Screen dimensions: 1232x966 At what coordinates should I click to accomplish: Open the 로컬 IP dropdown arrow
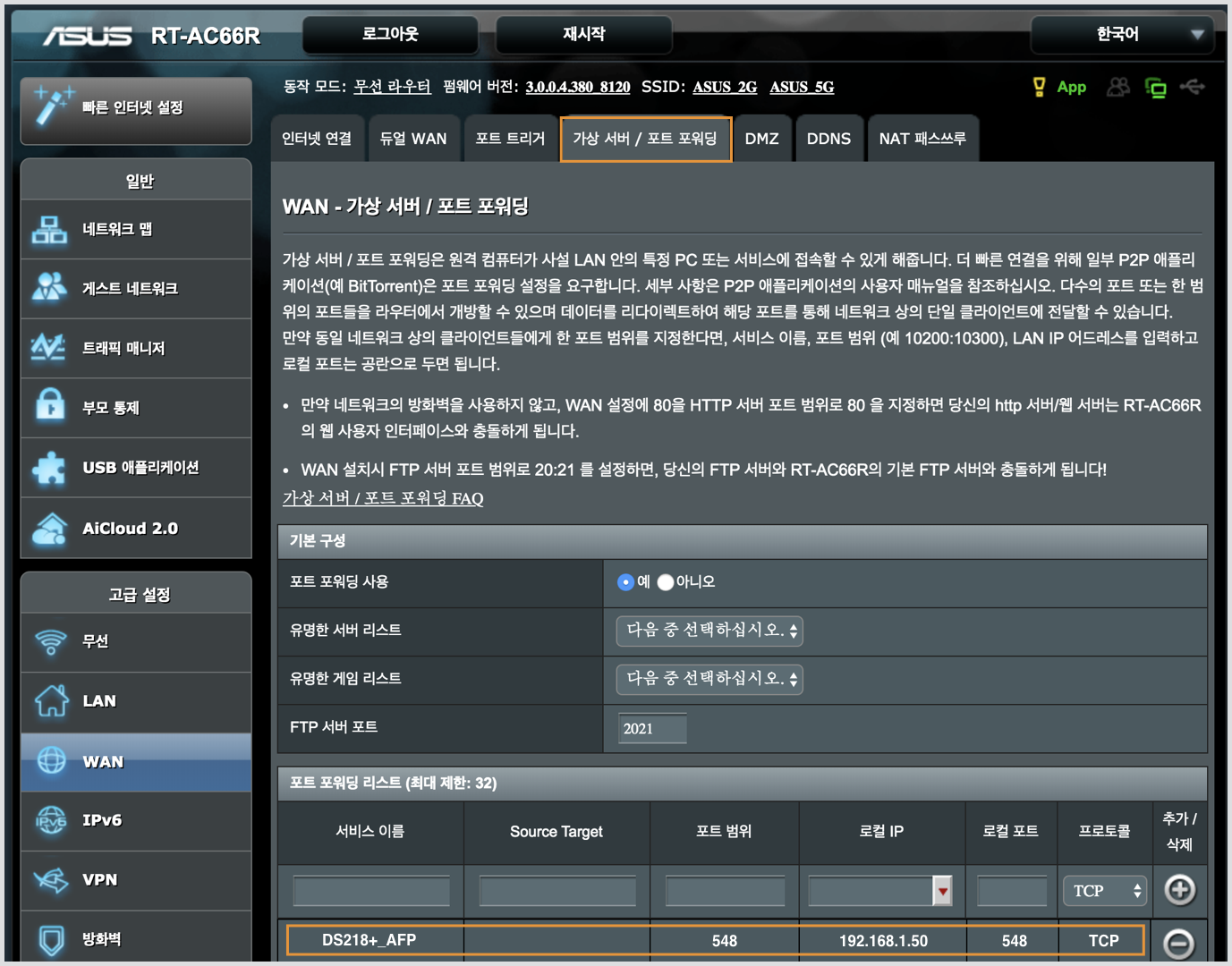942,891
